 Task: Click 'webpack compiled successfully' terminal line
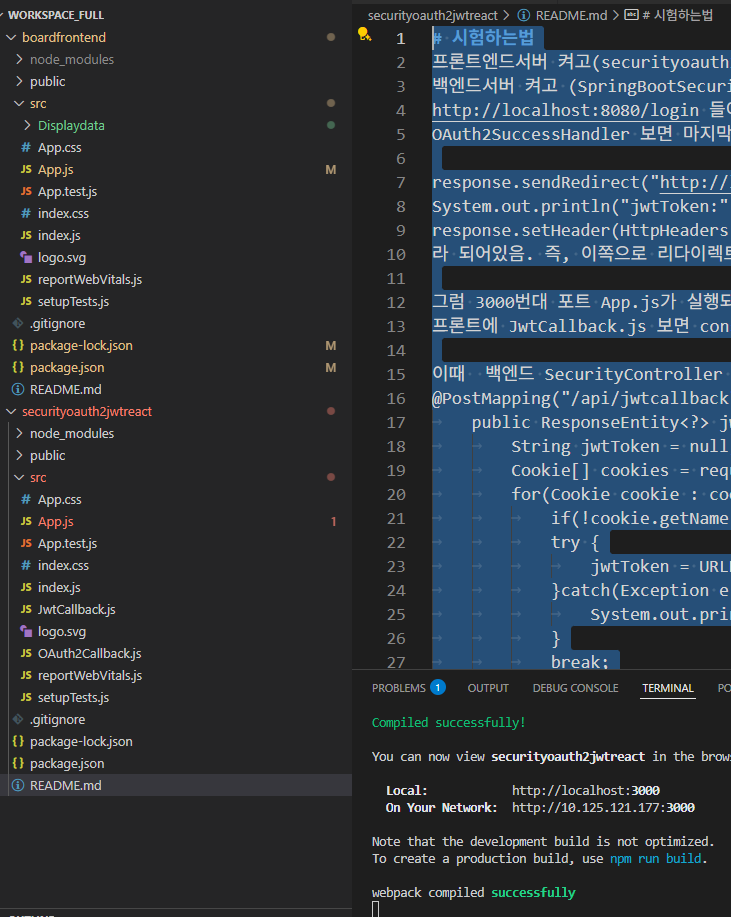474,892
